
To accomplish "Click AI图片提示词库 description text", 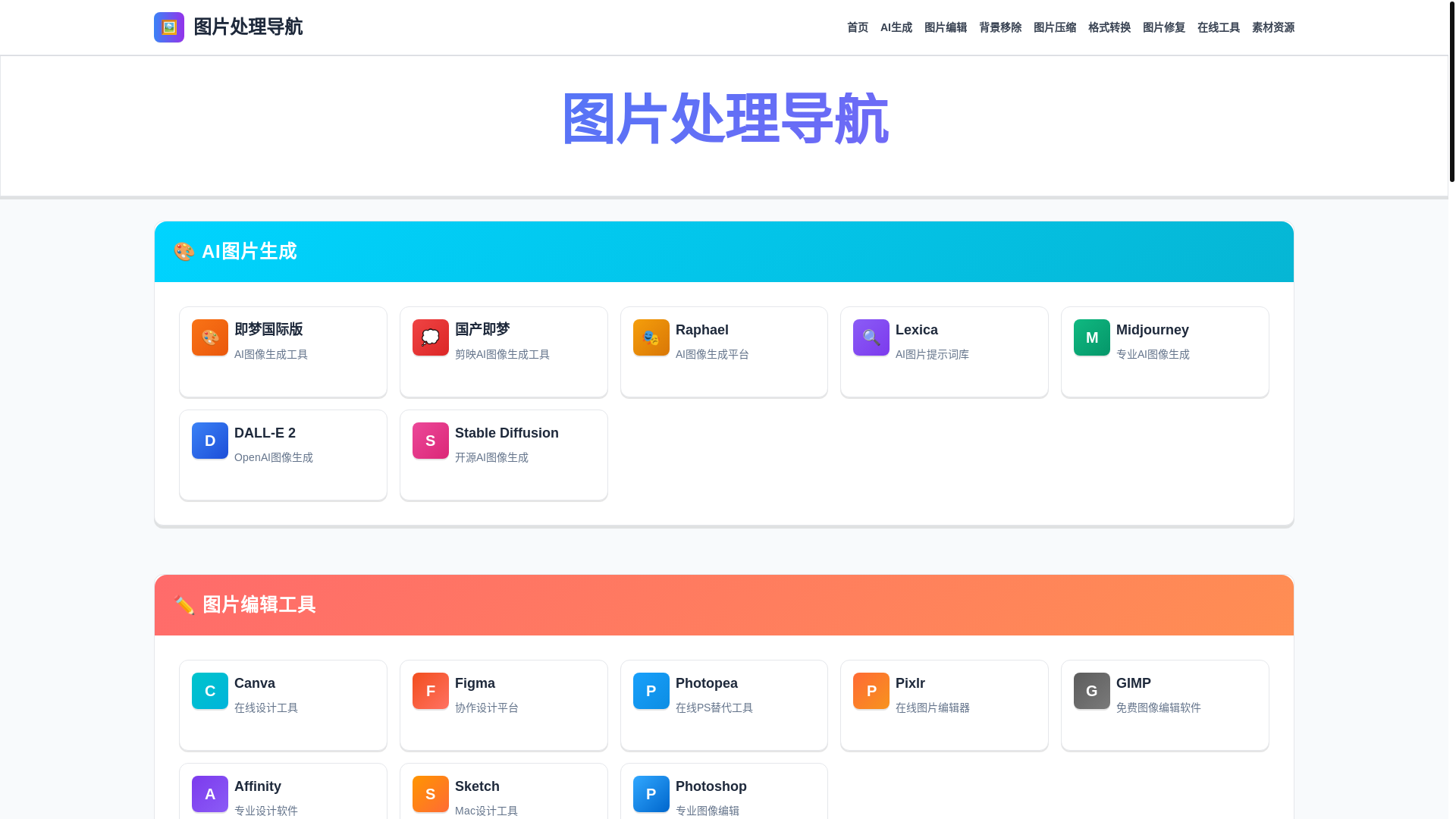I will coord(932,354).
